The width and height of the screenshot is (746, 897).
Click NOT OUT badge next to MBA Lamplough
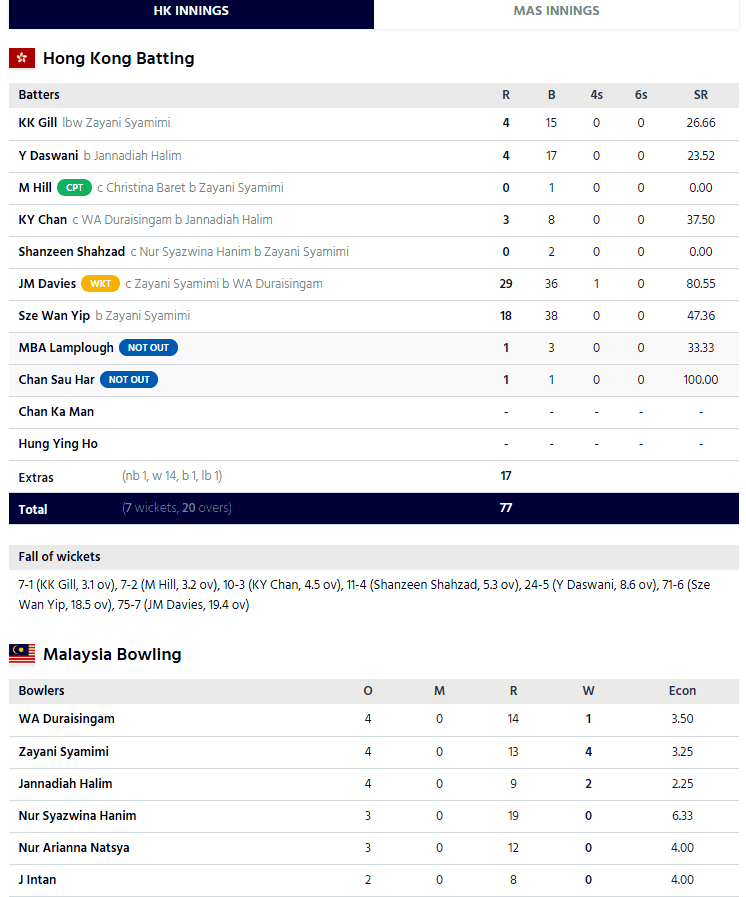[149, 348]
